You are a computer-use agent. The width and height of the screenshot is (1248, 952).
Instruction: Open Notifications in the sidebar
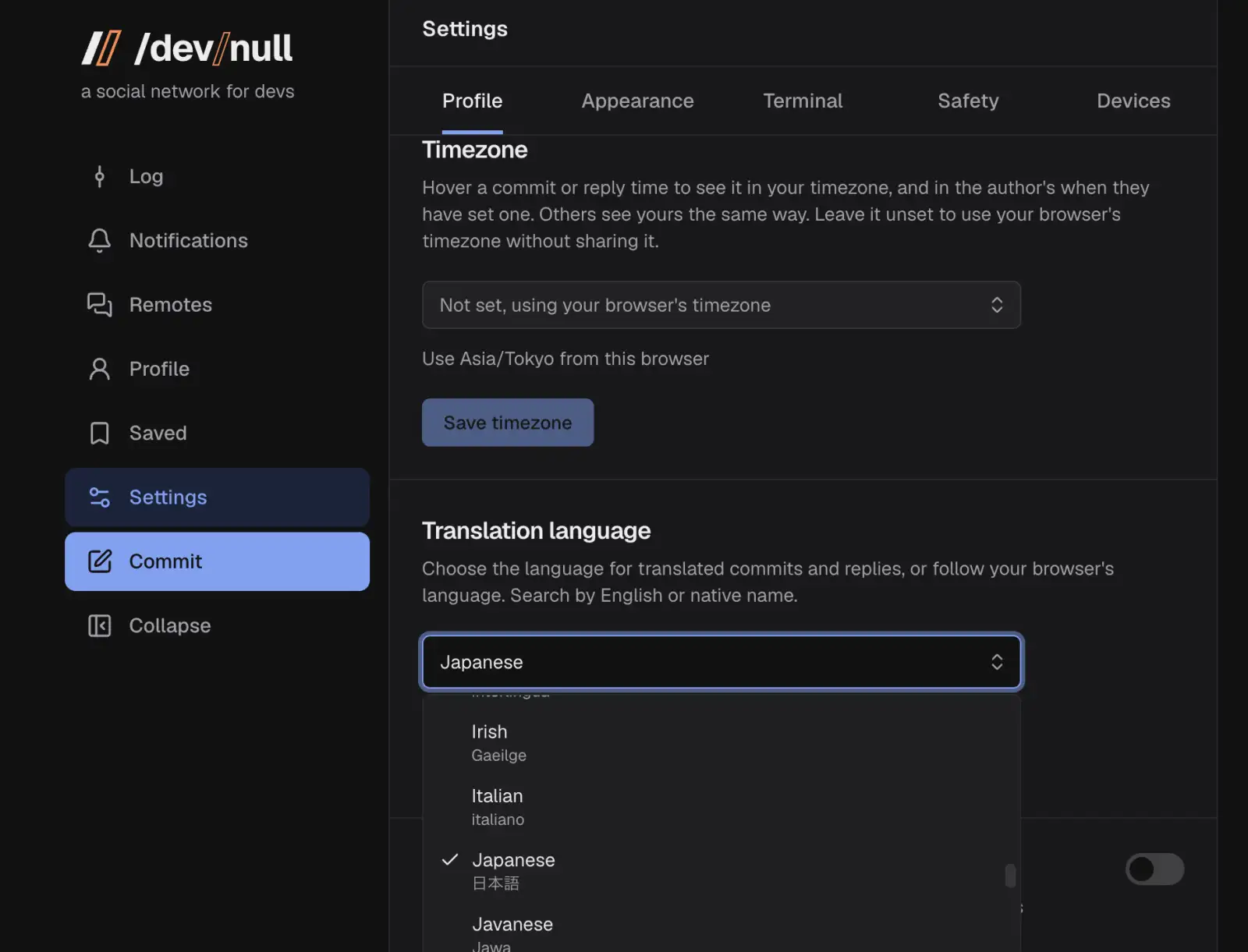point(217,240)
